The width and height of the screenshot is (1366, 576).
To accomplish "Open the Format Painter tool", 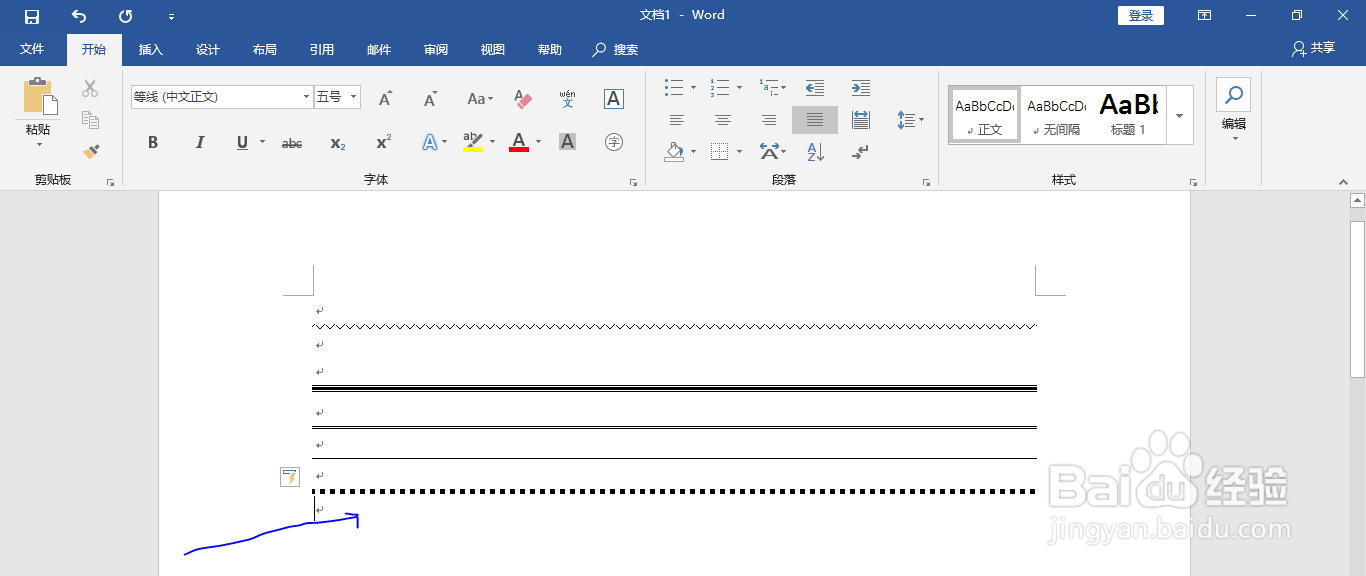I will tap(89, 151).
